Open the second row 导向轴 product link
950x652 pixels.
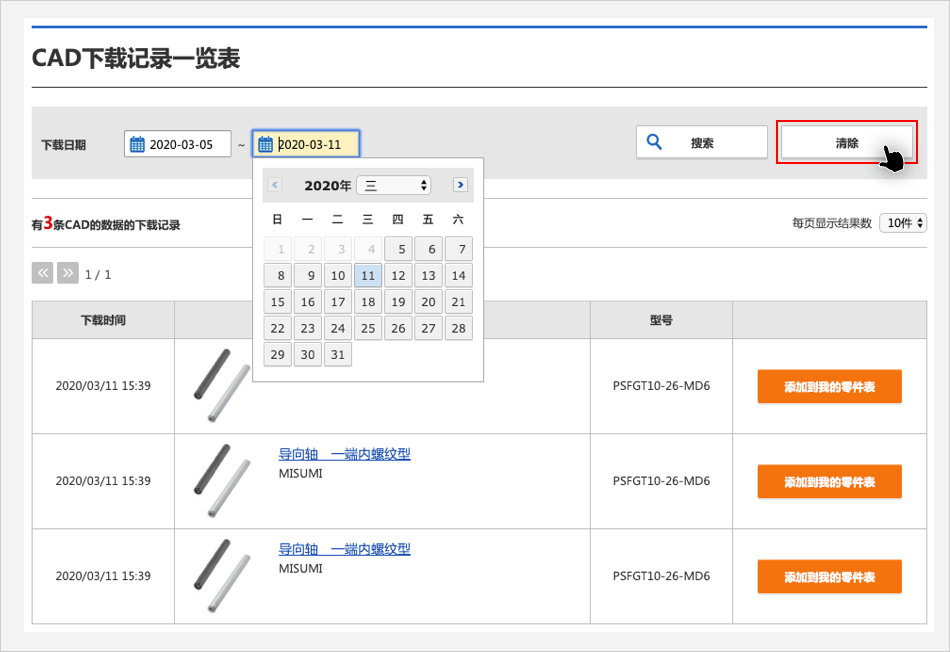point(344,454)
